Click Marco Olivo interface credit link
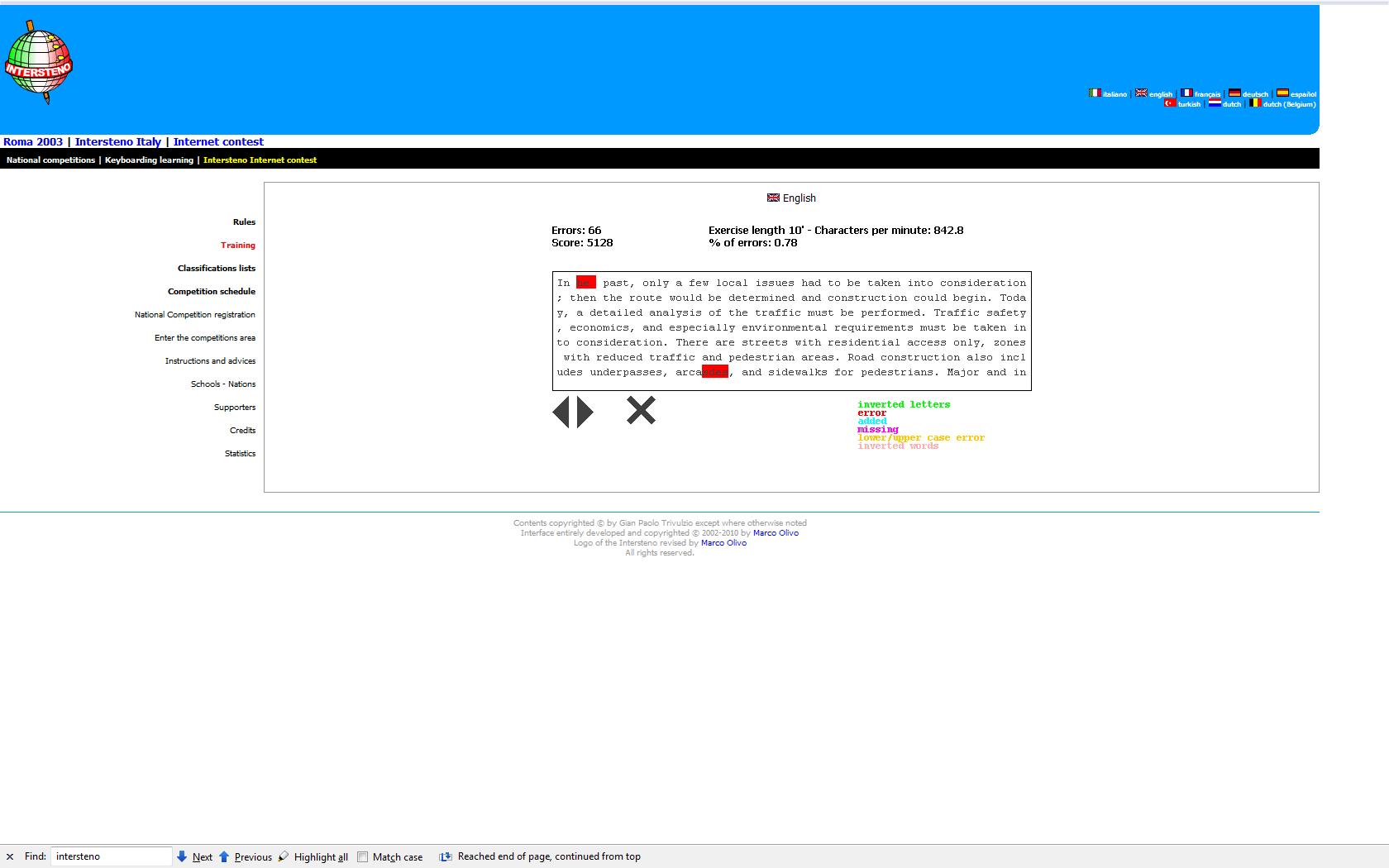1389x868 pixels. (x=776, y=532)
